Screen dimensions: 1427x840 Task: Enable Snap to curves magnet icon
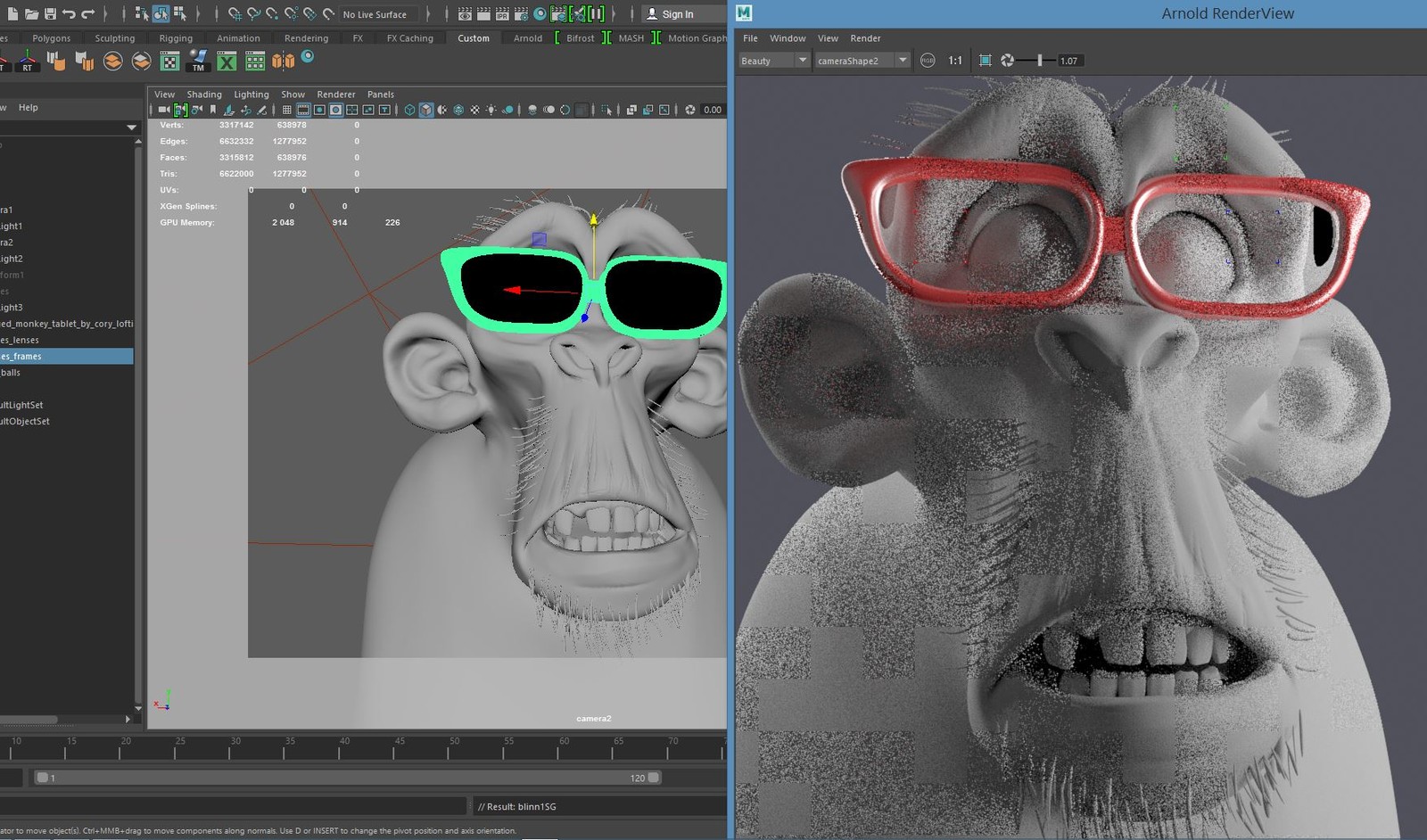tap(253, 13)
